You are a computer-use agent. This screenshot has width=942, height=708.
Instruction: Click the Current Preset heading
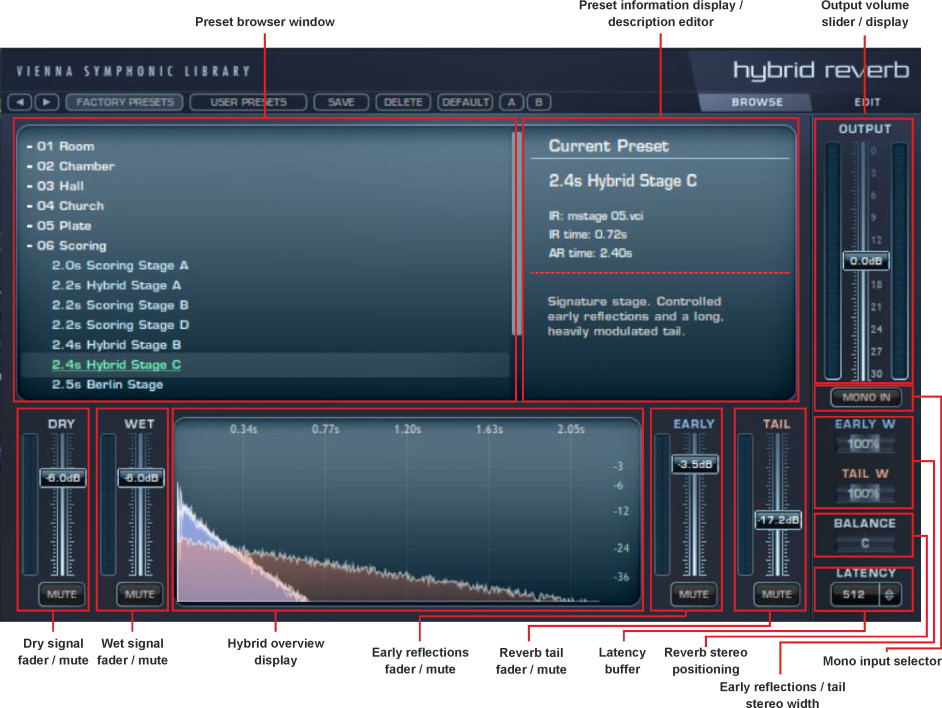pyautogui.click(x=608, y=146)
